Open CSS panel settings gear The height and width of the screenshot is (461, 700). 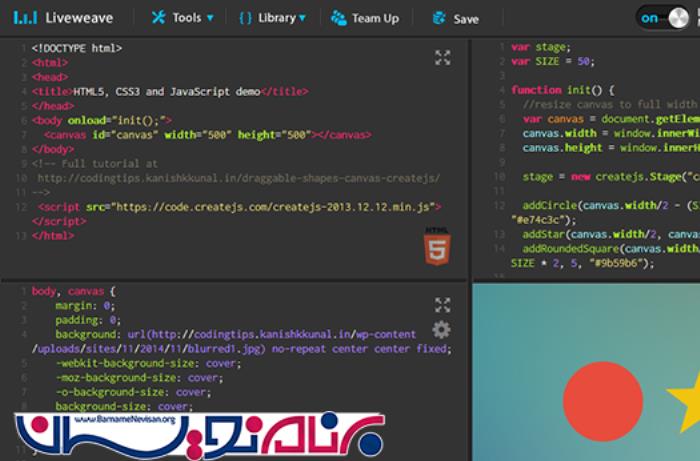click(x=441, y=330)
